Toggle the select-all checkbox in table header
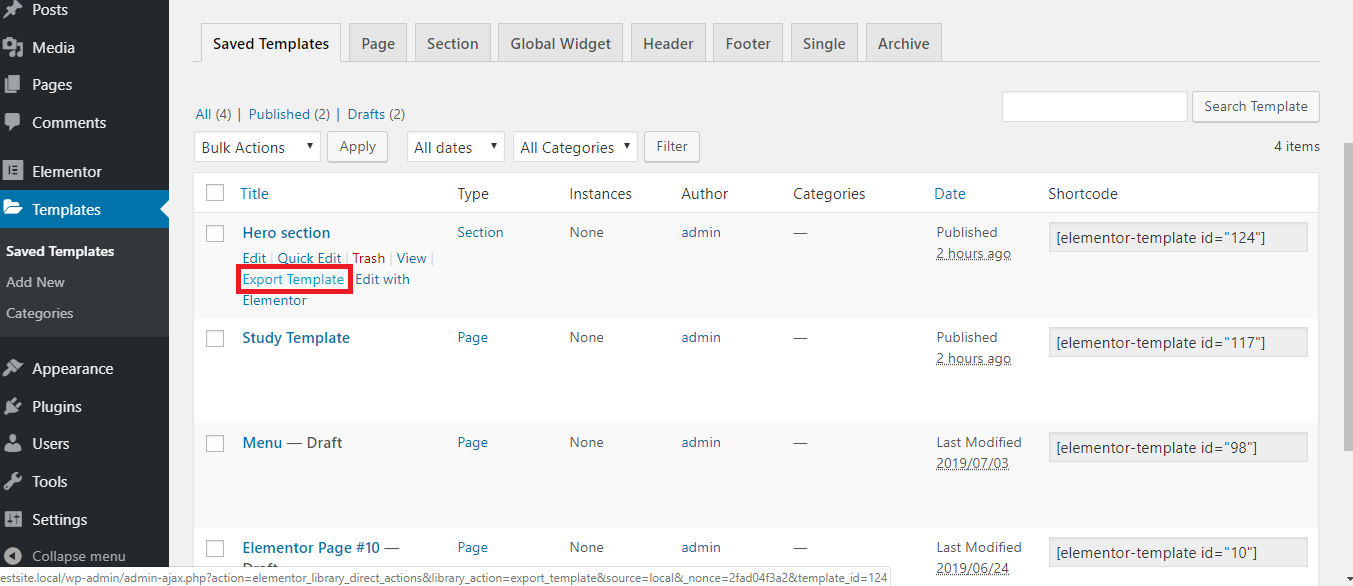Screen dimensions: 1353x586 click(215, 193)
